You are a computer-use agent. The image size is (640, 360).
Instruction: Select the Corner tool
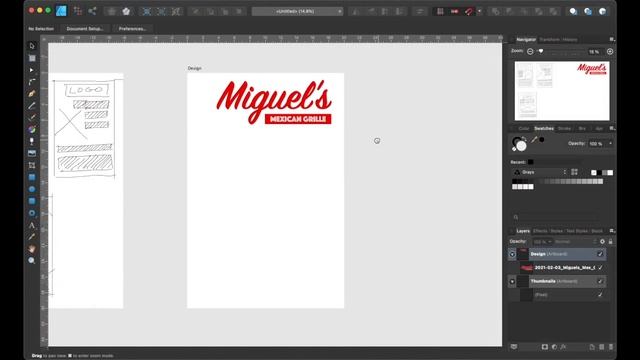click(32, 82)
